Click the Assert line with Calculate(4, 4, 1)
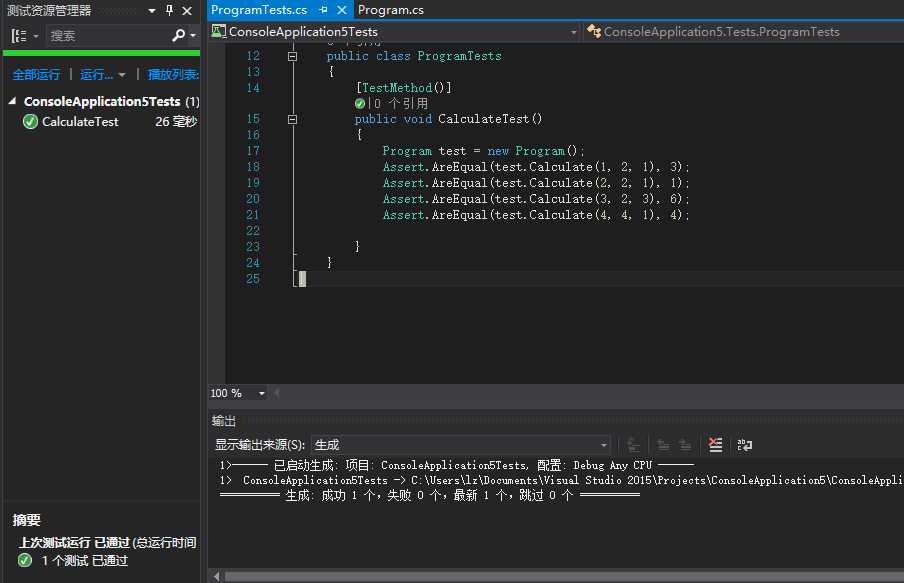The height and width of the screenshot is (583, 904). click(x=536, y=215)
